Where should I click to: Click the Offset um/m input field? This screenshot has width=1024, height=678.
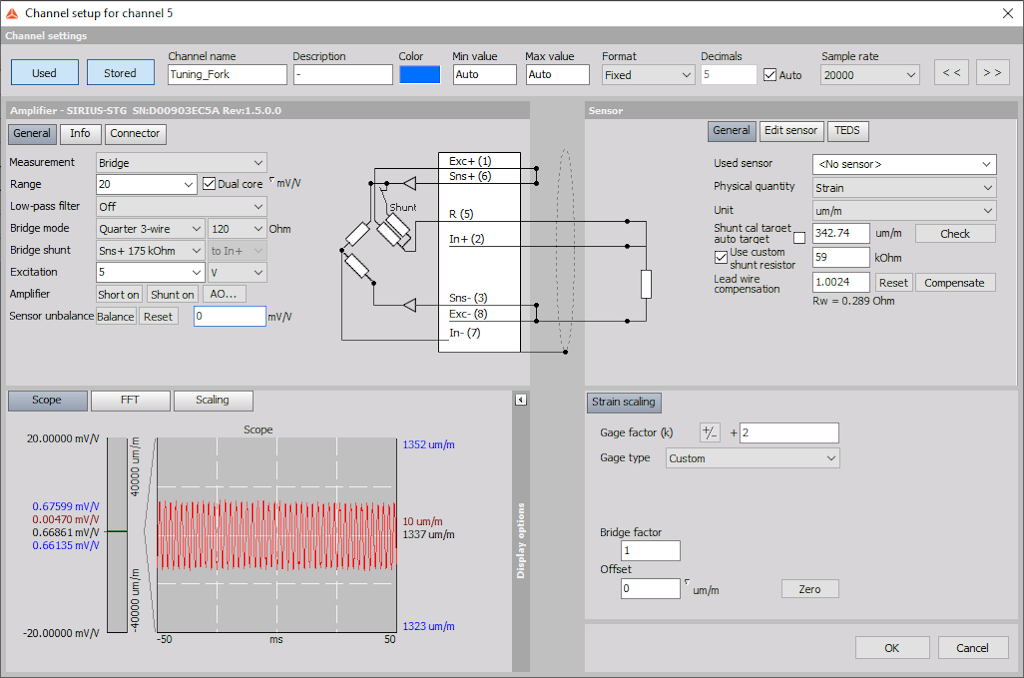click(650, 589)
